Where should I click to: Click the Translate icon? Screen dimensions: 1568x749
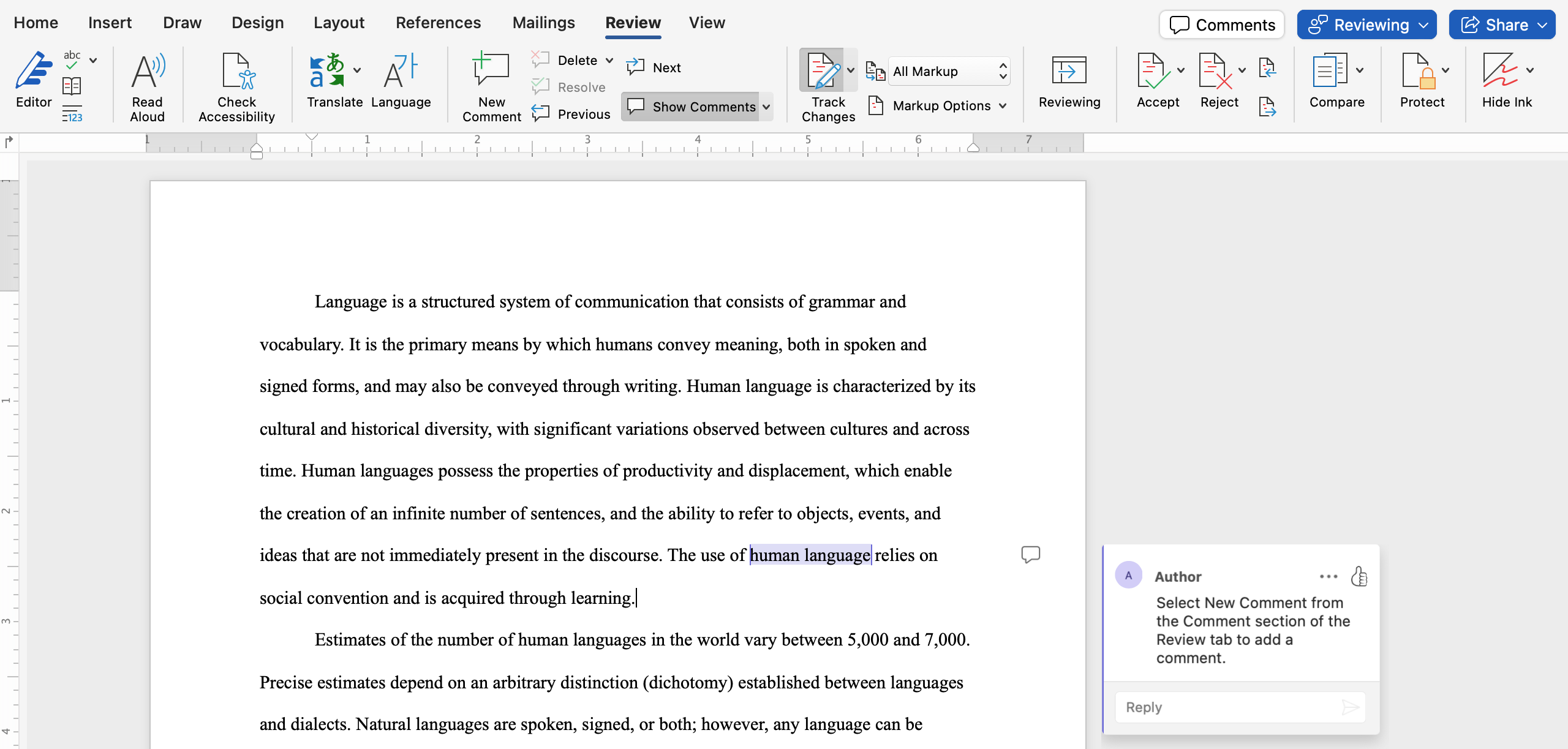(327, 70)
